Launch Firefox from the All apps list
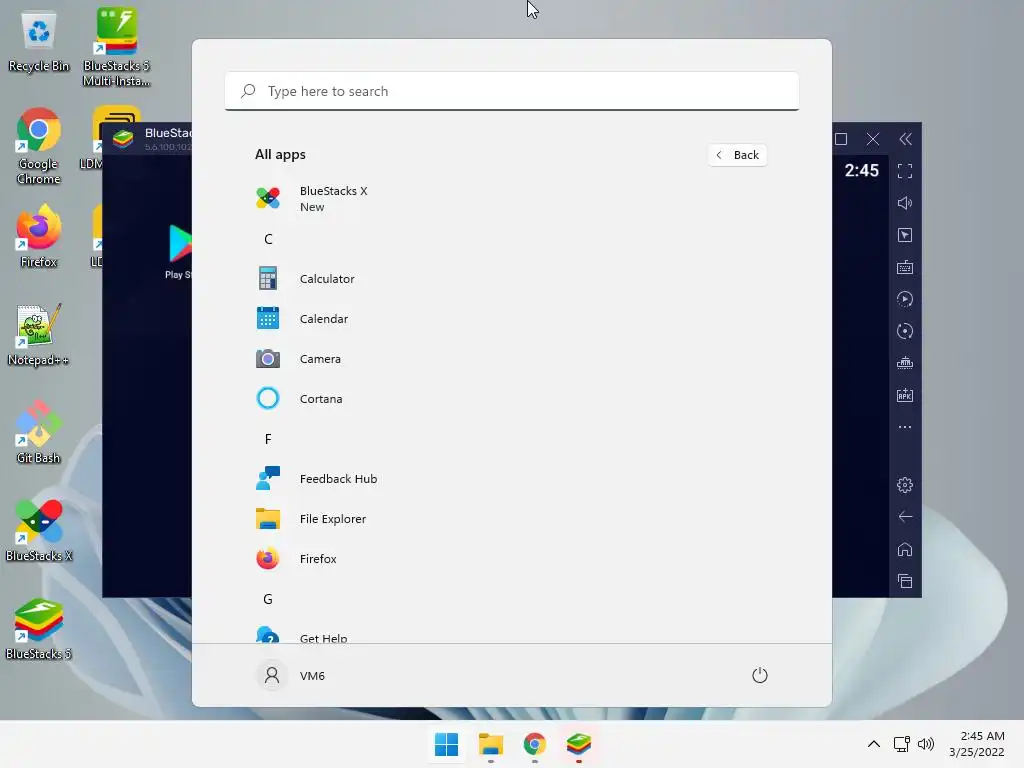Viewport: 1024px width, 768px height. (511, 558)
